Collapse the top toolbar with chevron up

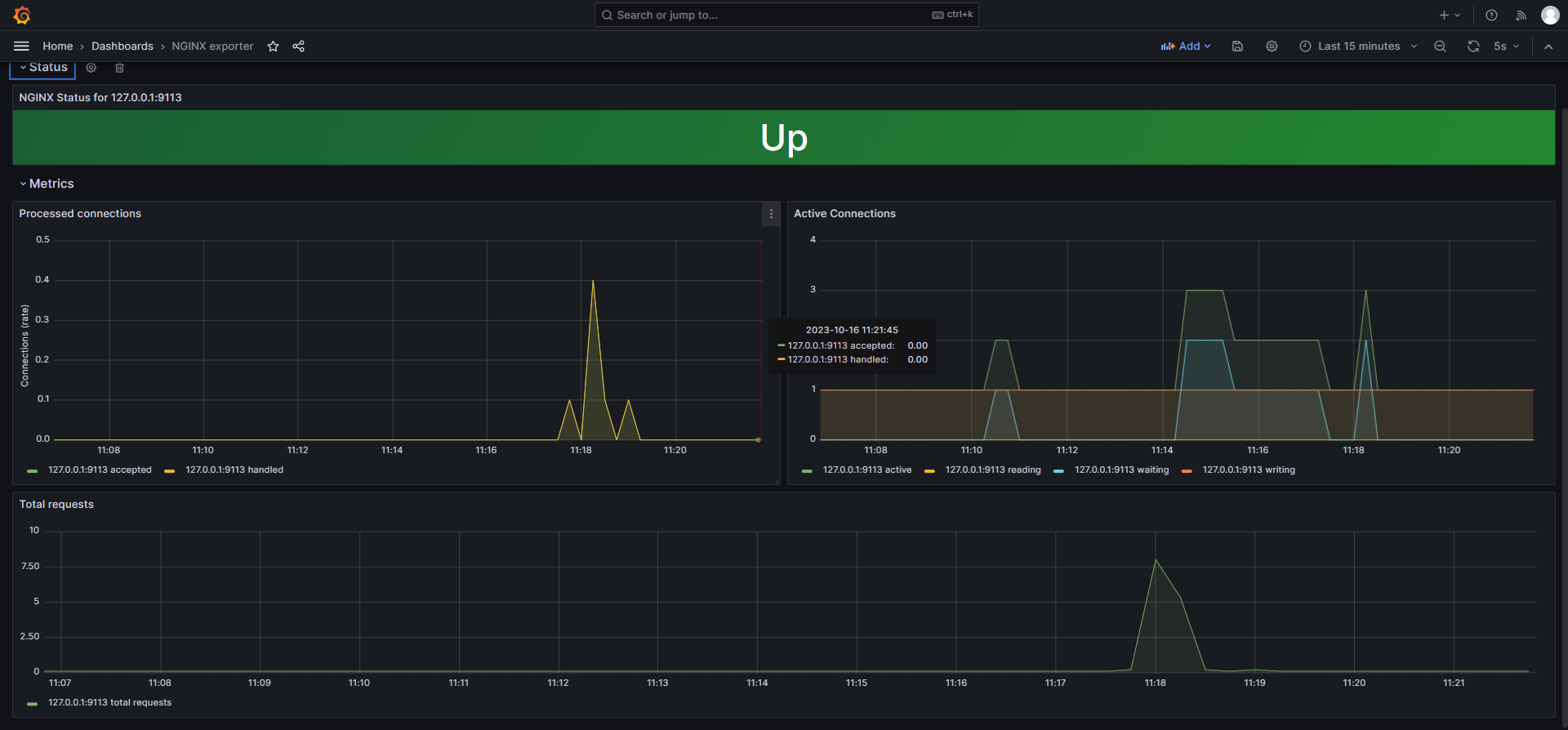(x=1548, y=47)
